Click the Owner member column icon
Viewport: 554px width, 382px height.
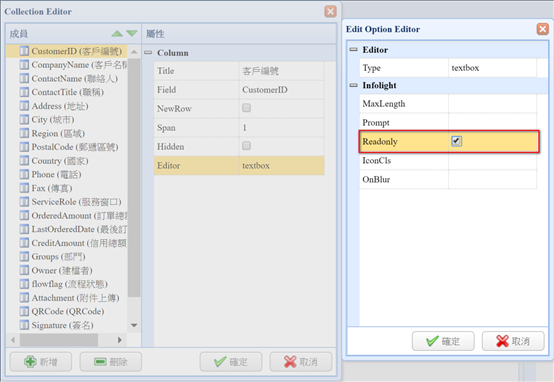[x=24, y=270]
